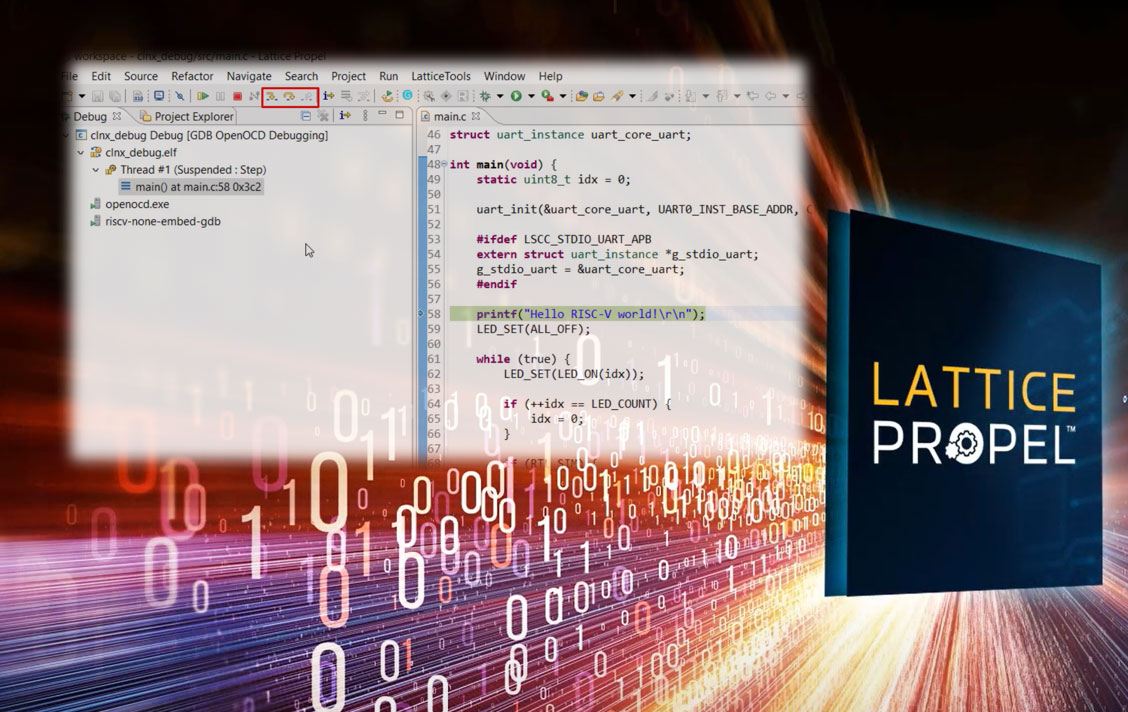
Task: Collapse the main function fold at line 48
Action: [444, 164]
